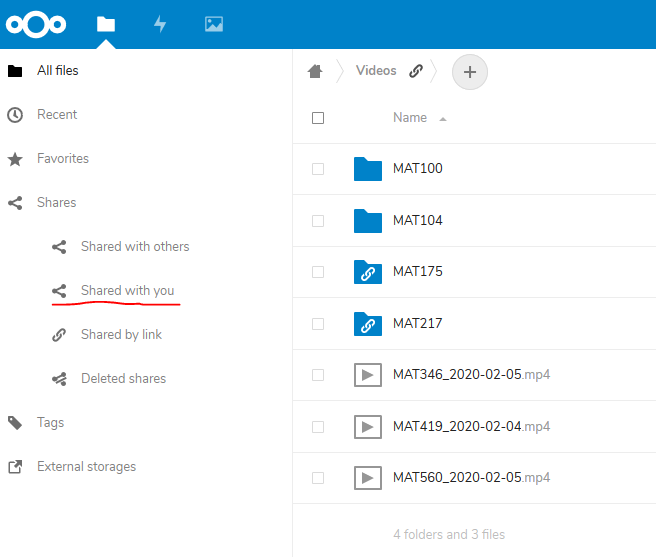Open External storages in sidebar
Image resolution: width=656 pixels, height=557 pixels.
coord(86,466)
